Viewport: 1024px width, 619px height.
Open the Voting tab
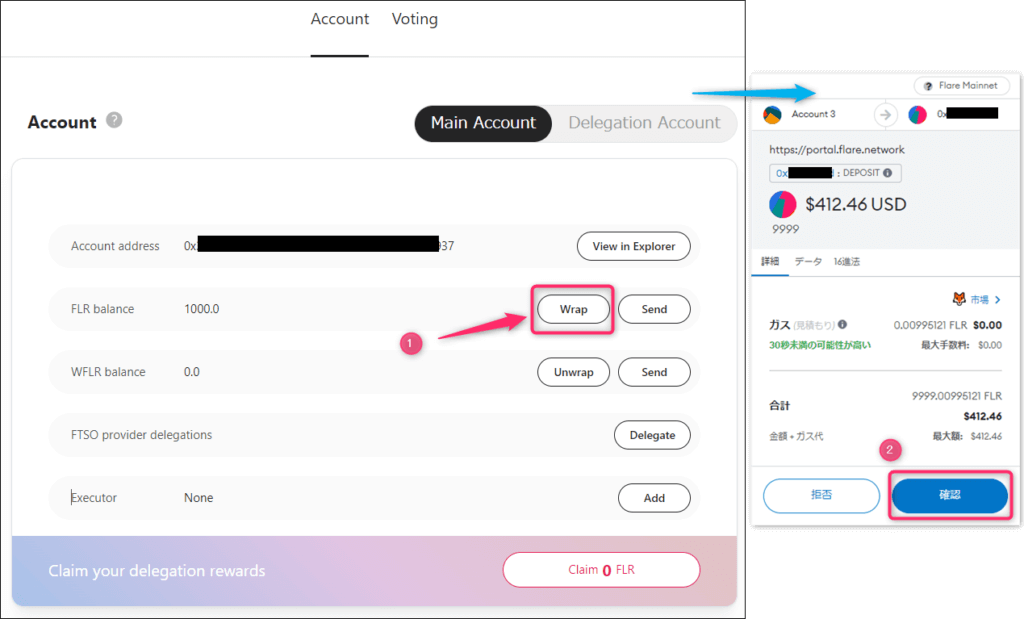(x=414, y=19)
